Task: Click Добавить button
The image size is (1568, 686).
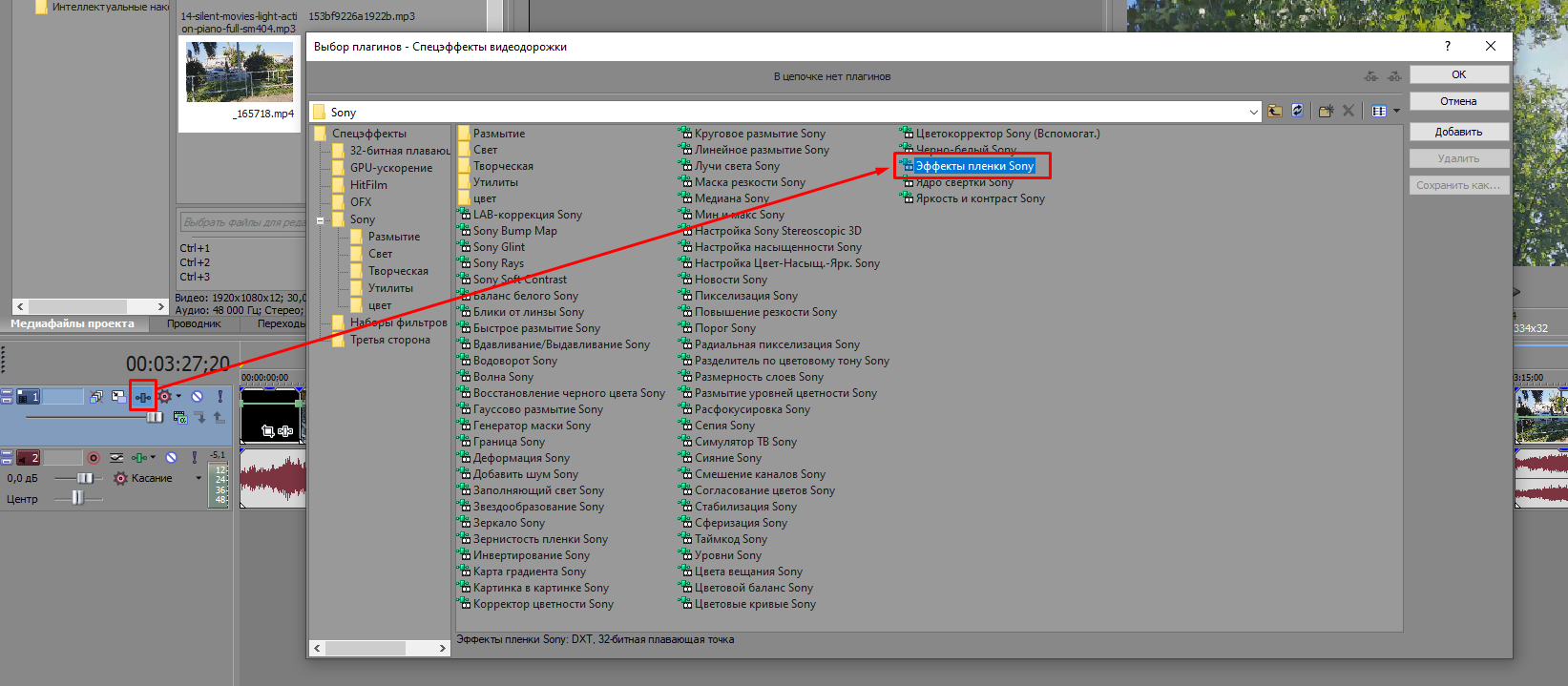Action: point(1459,132)
